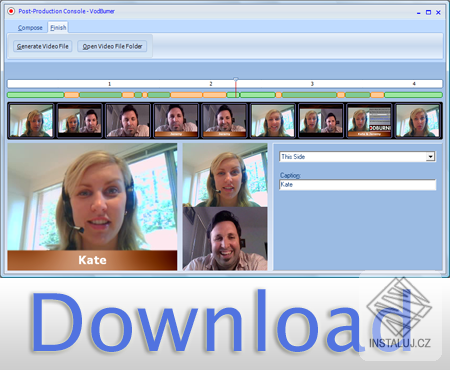
Task: Click timeline ruler mark 4
Action: (x=414, y=84)
